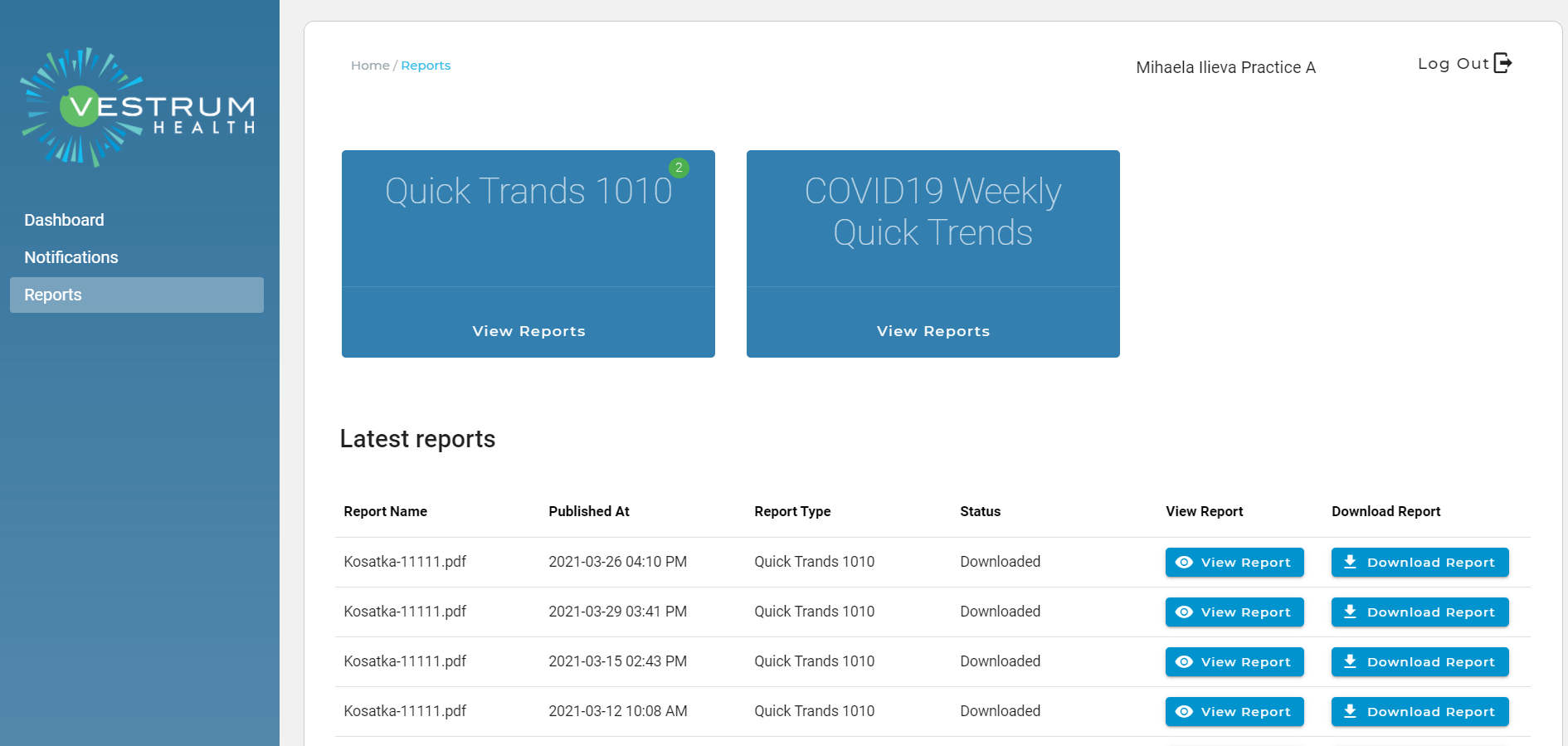Click the Log Out exit icon
Viewport: 1568px width, 746px height.
point(1502,63)
